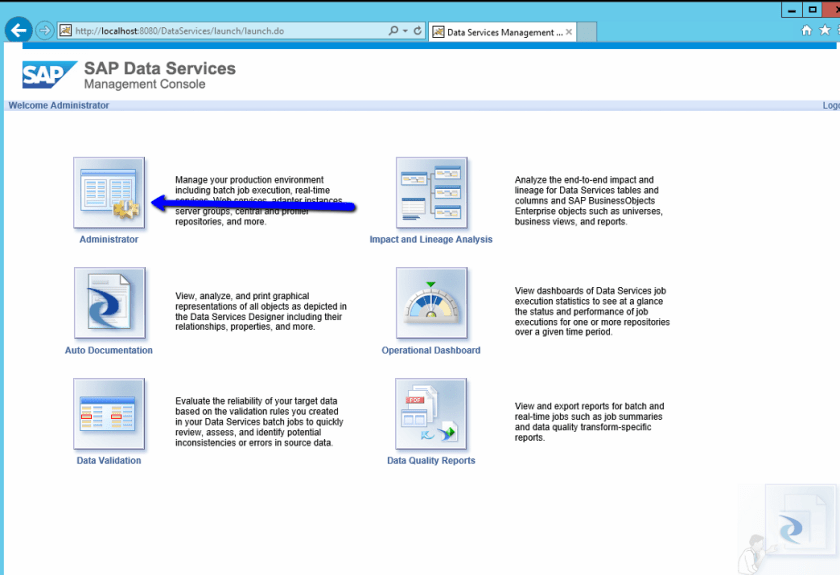Click the Impact and Lineage Analysis link

431,240
